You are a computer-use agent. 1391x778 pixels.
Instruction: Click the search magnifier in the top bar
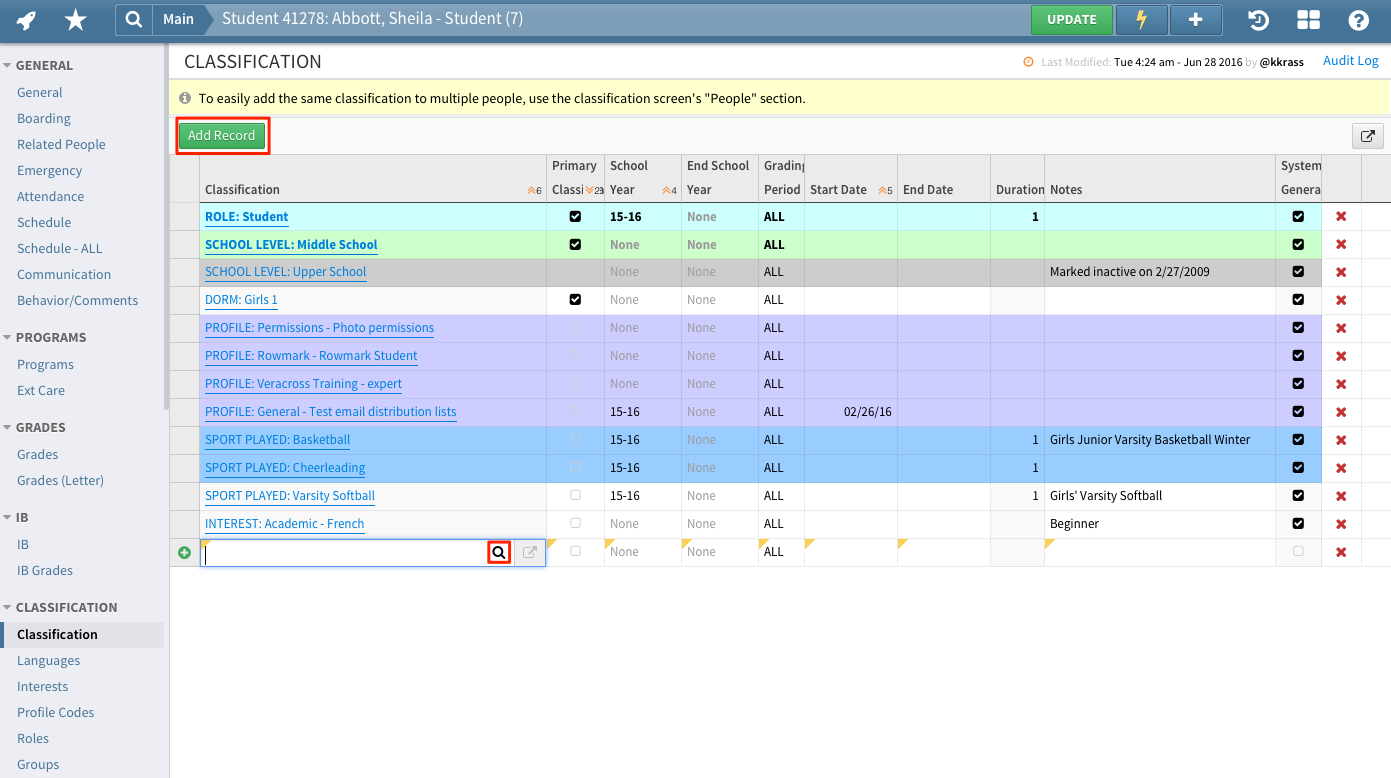pos(135,19)
